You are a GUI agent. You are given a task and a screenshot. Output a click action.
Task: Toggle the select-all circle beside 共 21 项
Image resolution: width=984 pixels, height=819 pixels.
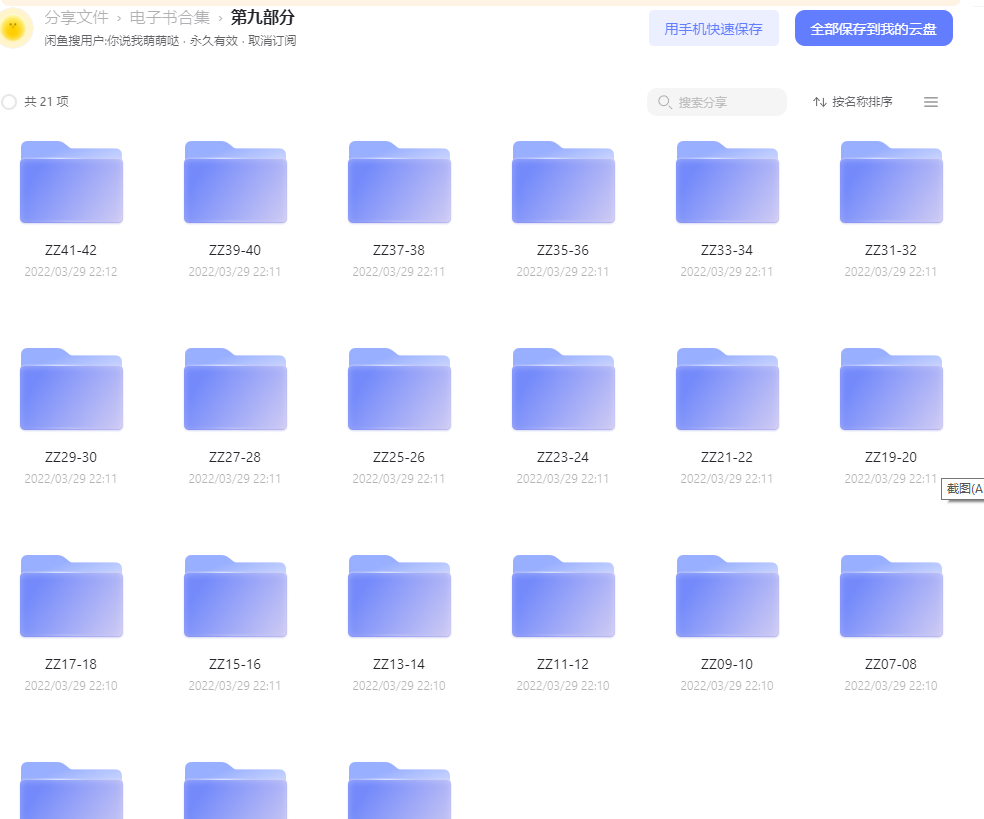point(9,102)
